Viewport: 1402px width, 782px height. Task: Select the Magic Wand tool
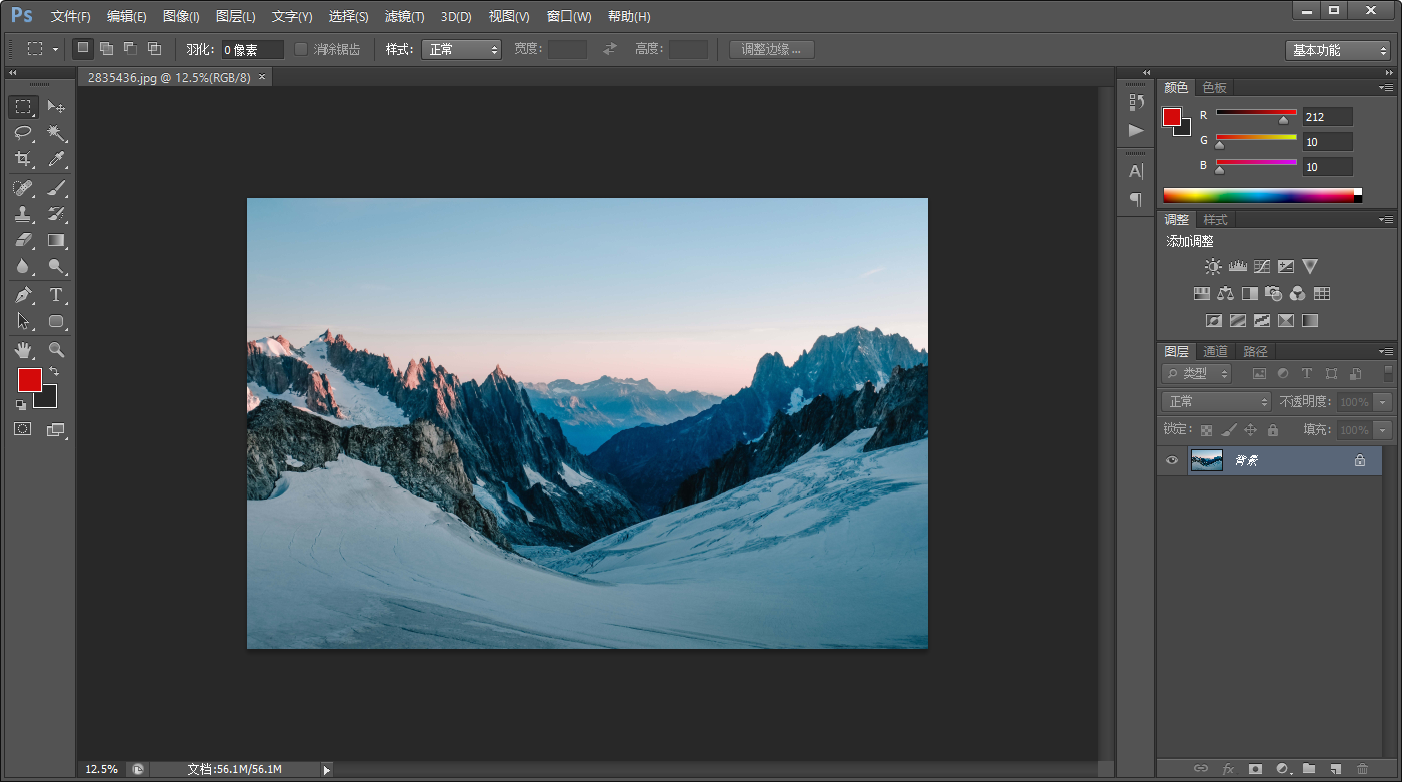coord(57,133)
